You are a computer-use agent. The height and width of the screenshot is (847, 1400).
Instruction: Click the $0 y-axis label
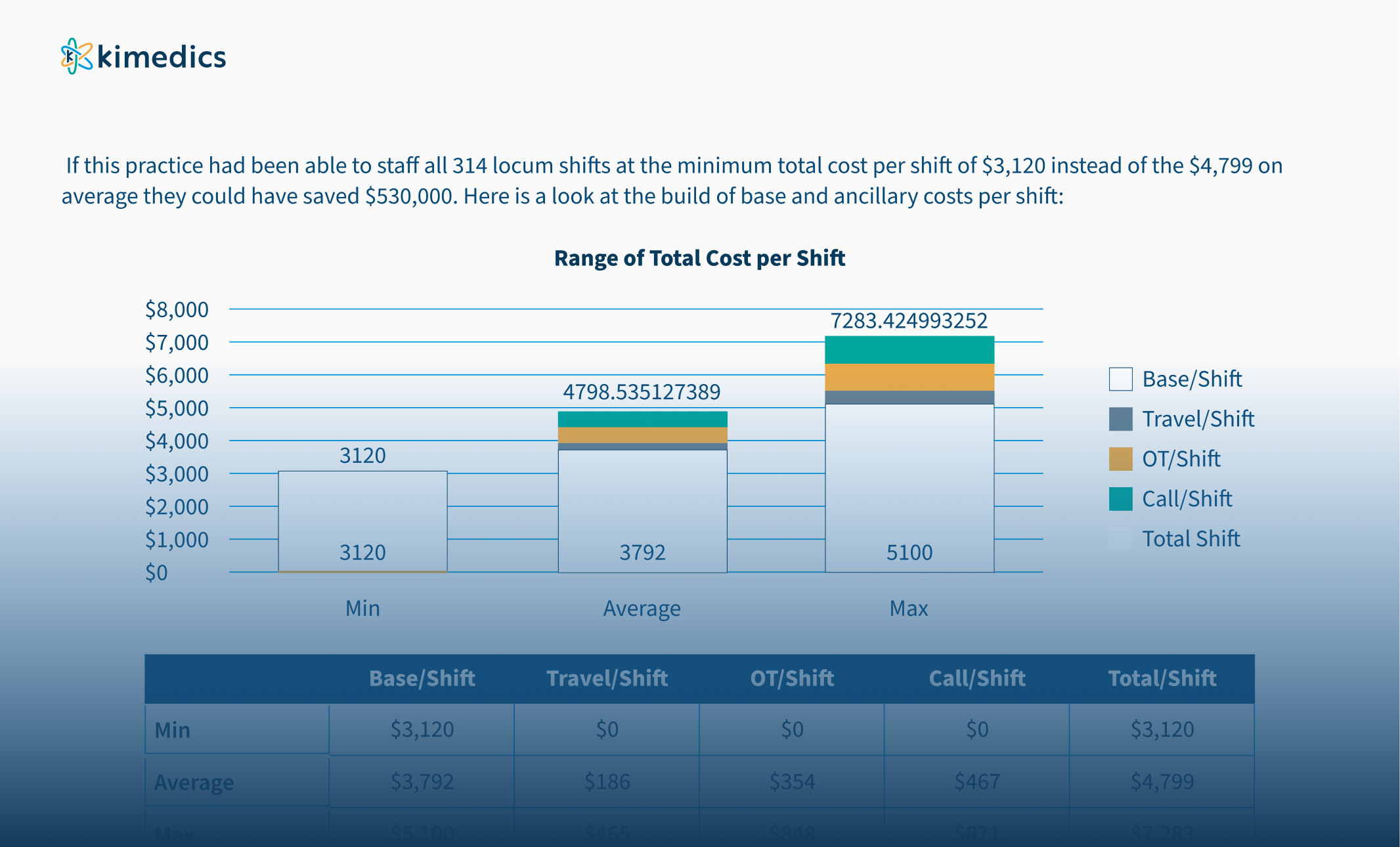point(156,573)
